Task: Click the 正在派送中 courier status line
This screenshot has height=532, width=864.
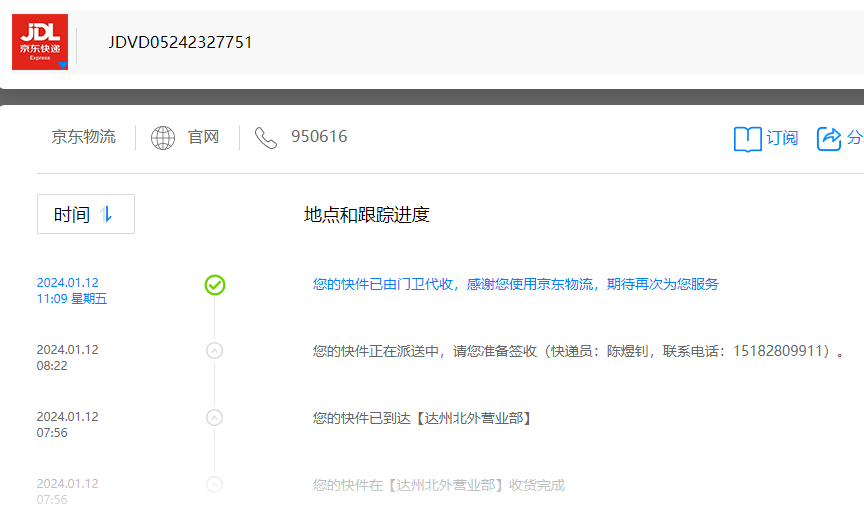Action: [579, 351]
